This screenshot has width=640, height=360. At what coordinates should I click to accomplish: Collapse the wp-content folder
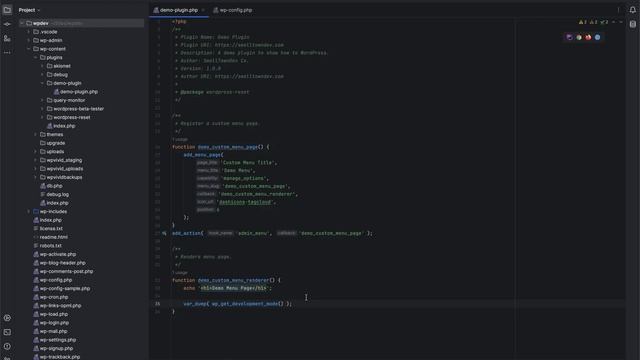pyautogui.click(x=29, y=49)
